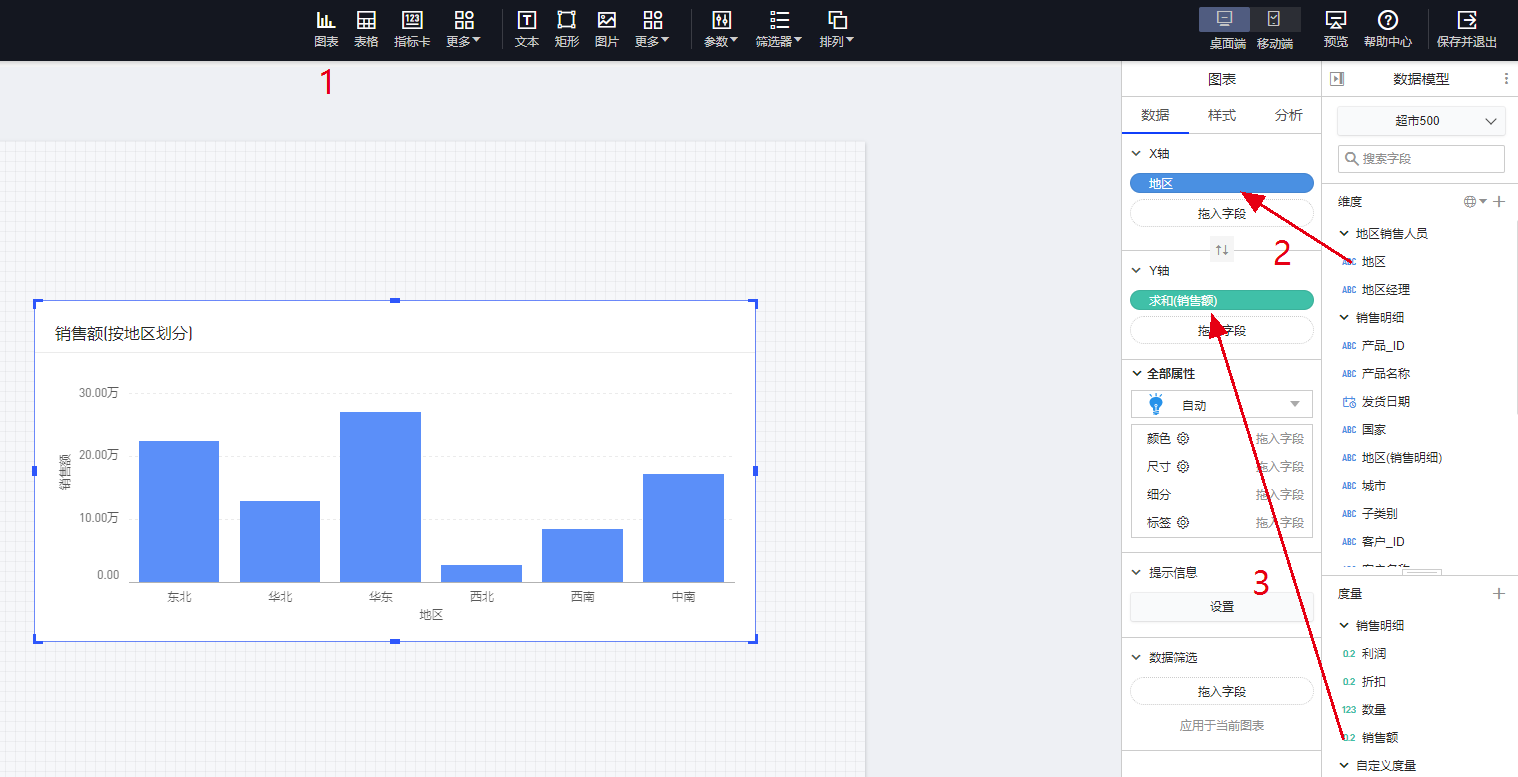
Task: Insert a rectangle shape
Action: (x=566, y=29)
